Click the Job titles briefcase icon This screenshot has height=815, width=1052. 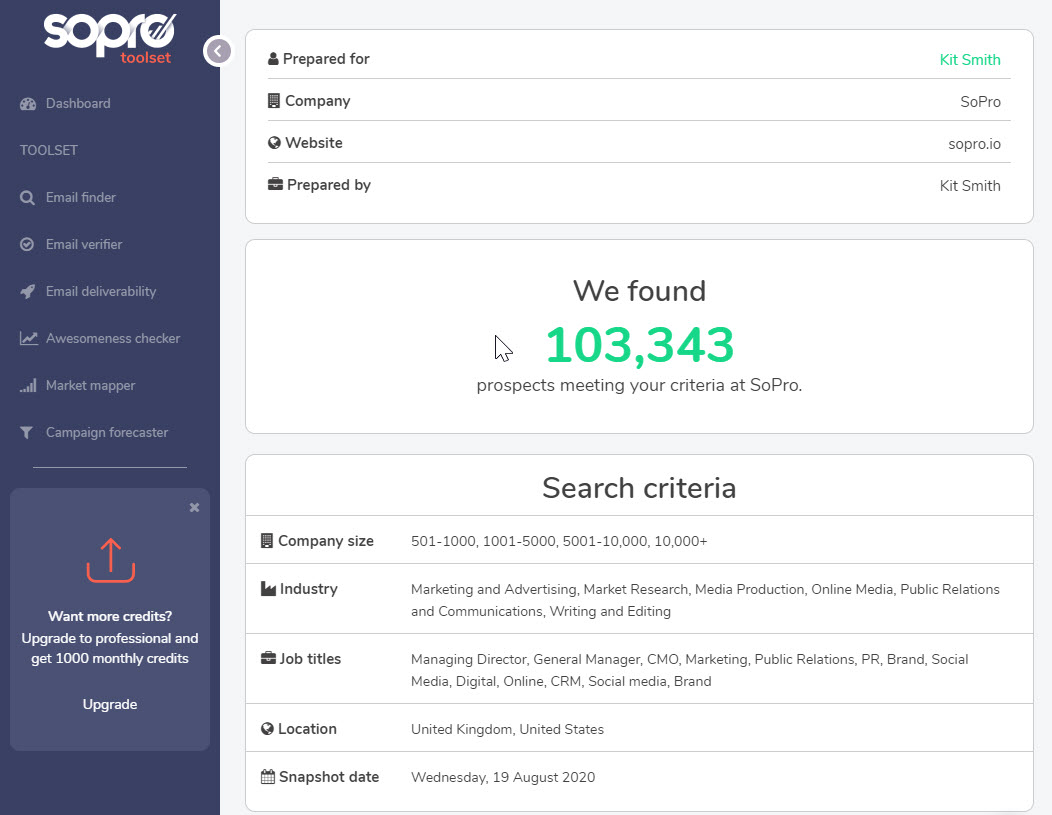[268, 659]
